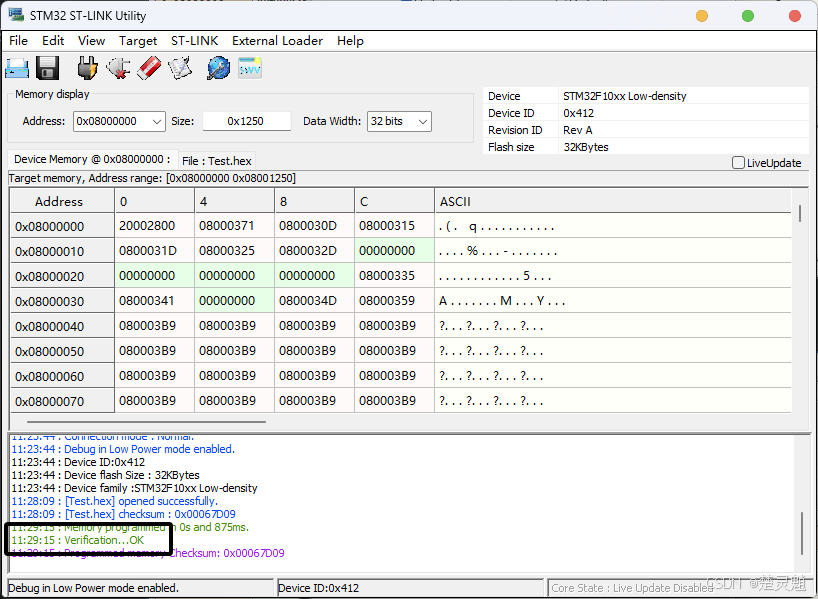This screenshot has height=599, width=818.
Task: Click the ST-LINK Utility app title icon
Action: [16, 15]
